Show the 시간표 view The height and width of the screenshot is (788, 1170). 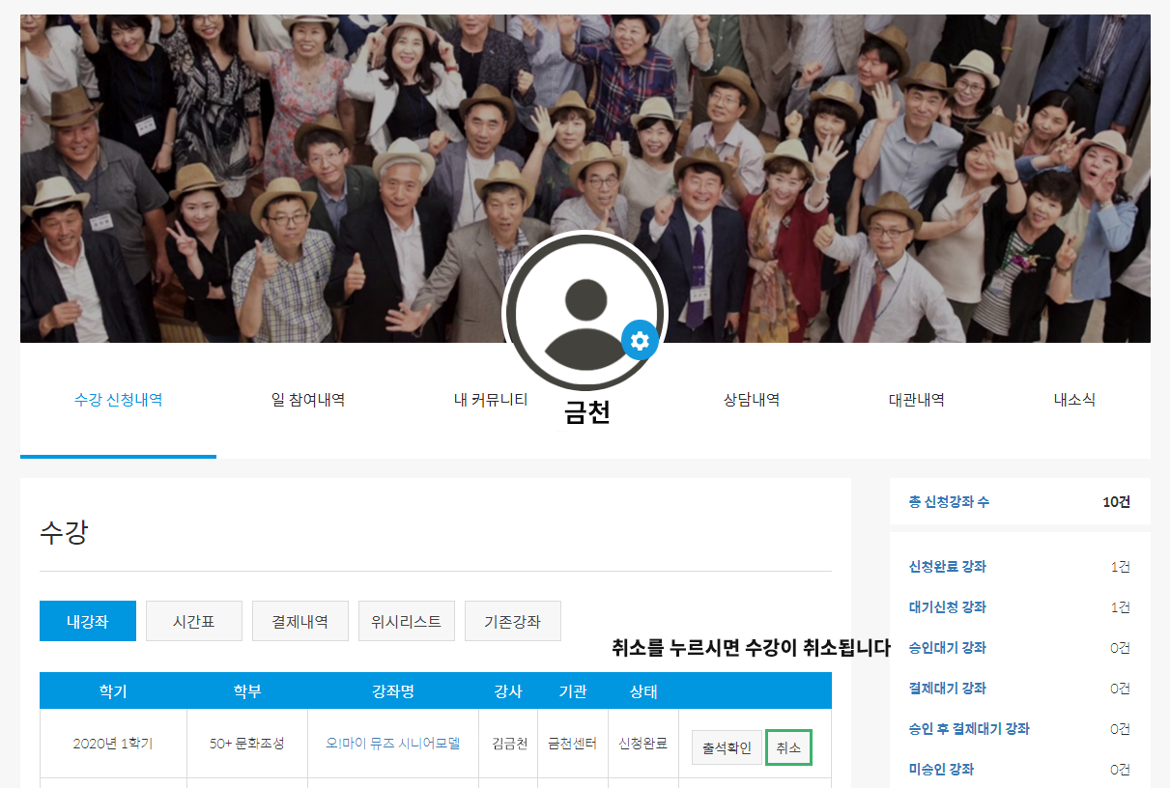point(194,621)
